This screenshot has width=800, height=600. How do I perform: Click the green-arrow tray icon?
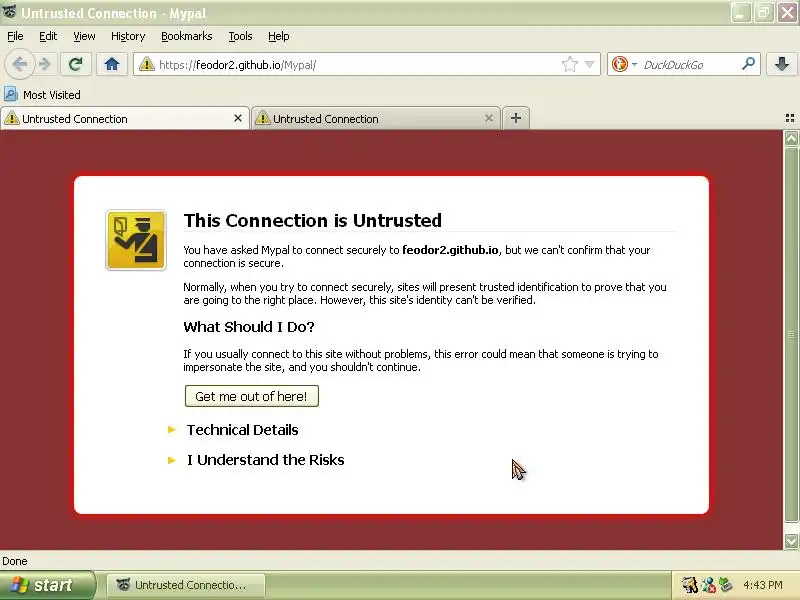726,585
